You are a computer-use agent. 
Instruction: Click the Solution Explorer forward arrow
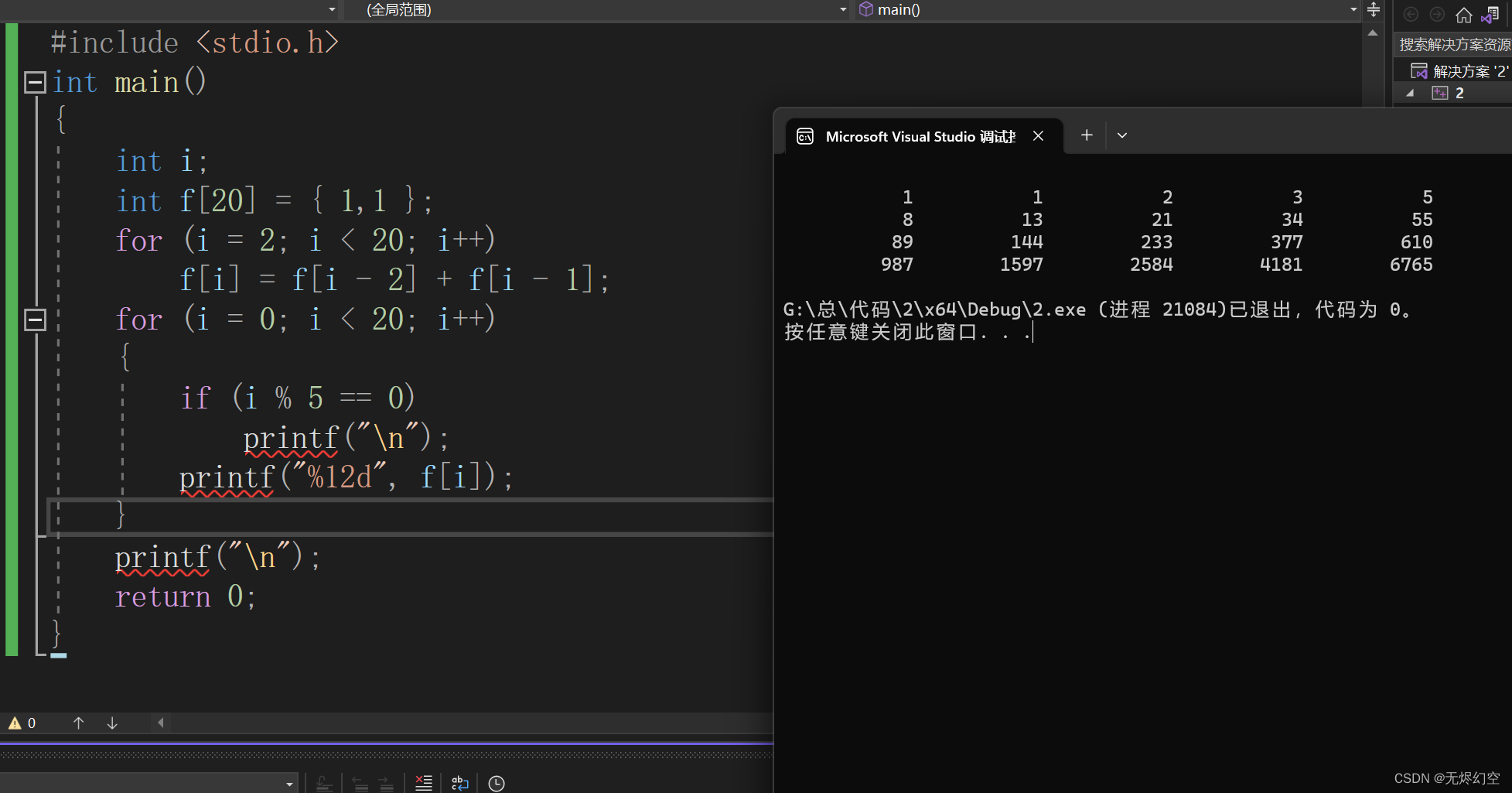(x=1437, y=15)
